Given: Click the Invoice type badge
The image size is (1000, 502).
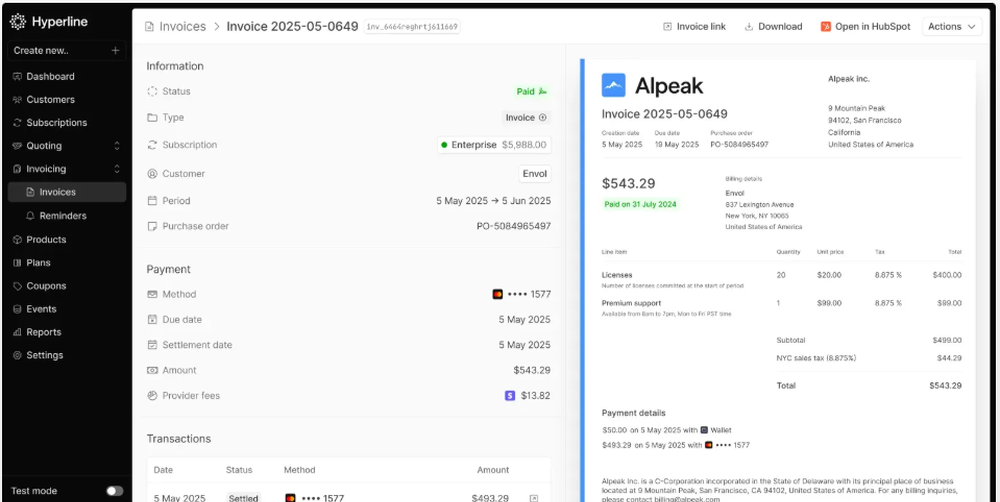Looking at the screenshot, I should [526, 117].
